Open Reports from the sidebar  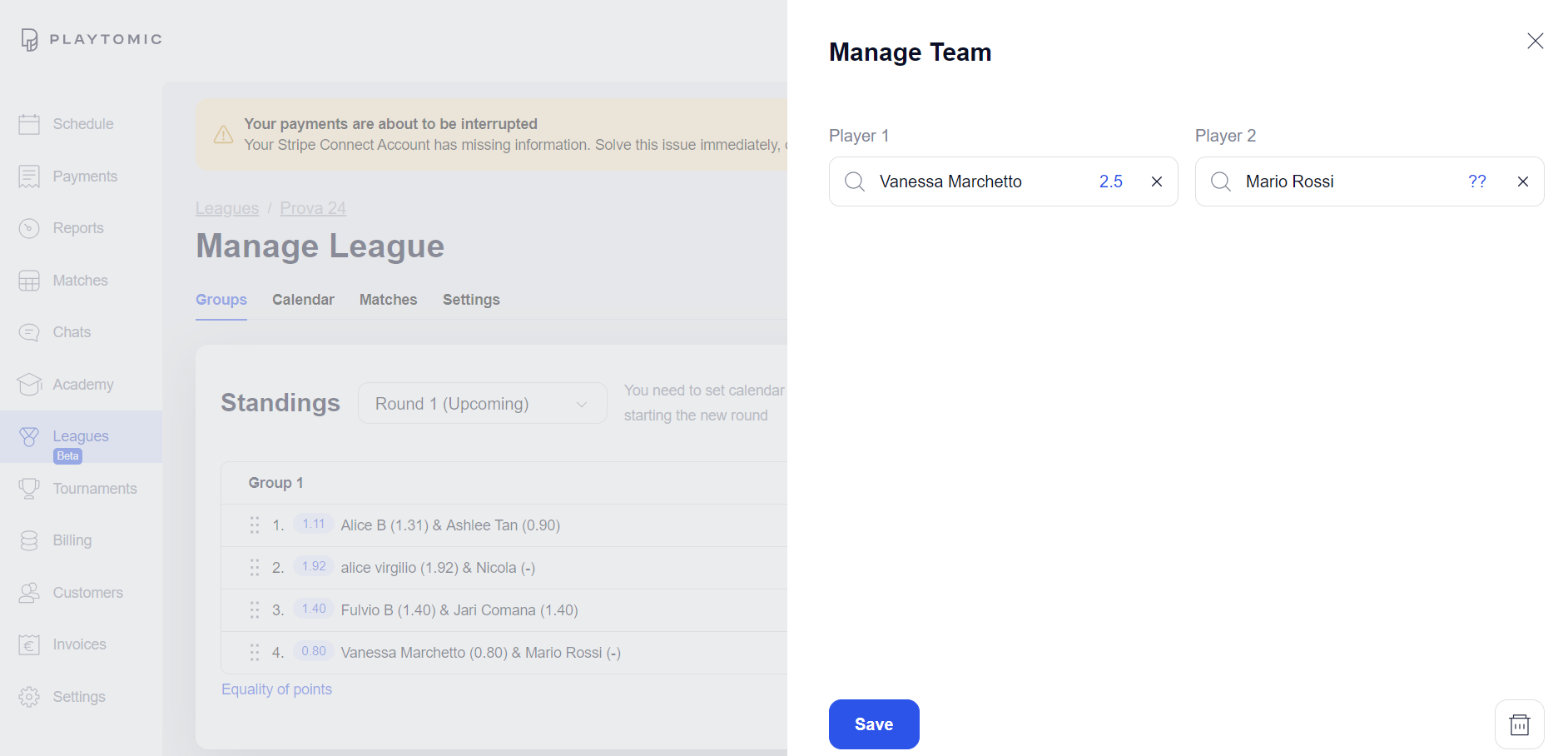tap(29, 227)
